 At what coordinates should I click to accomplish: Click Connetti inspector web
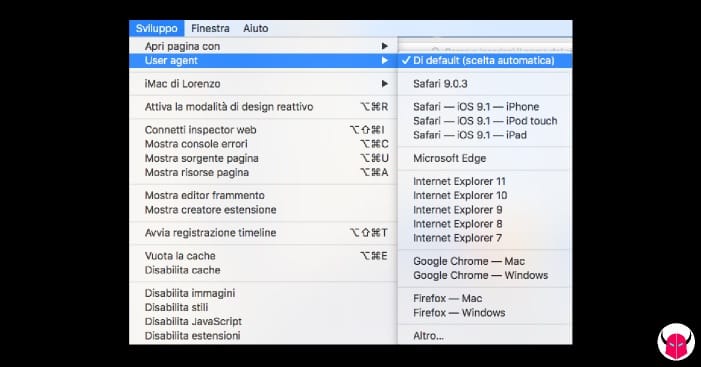pos(263,130)
